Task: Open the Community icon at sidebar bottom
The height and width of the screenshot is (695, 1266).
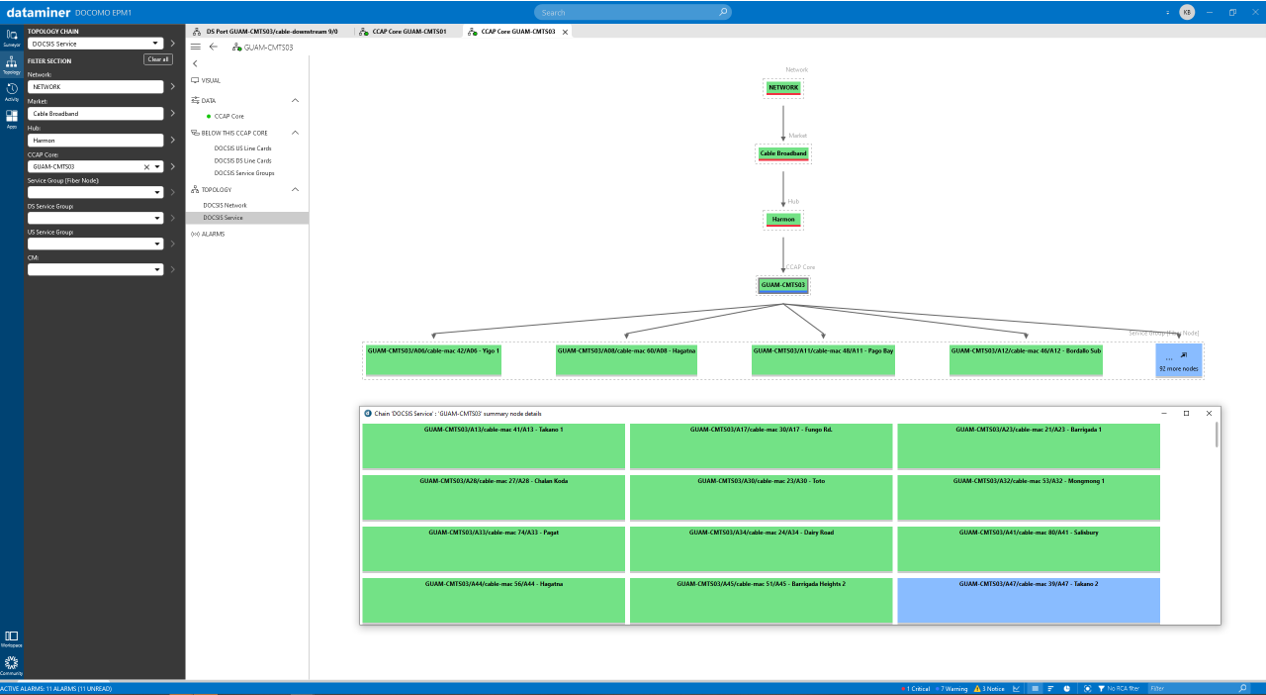Action: 11,664
